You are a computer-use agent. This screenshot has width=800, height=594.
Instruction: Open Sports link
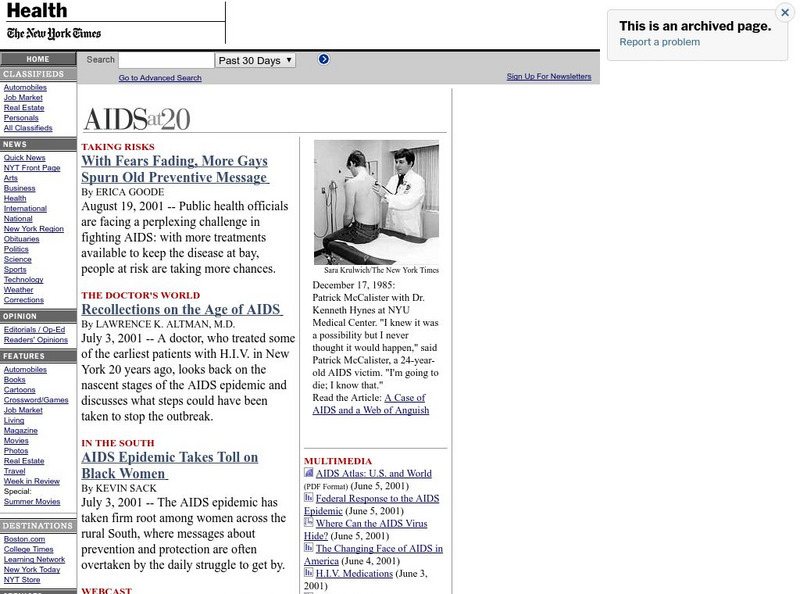15,270
